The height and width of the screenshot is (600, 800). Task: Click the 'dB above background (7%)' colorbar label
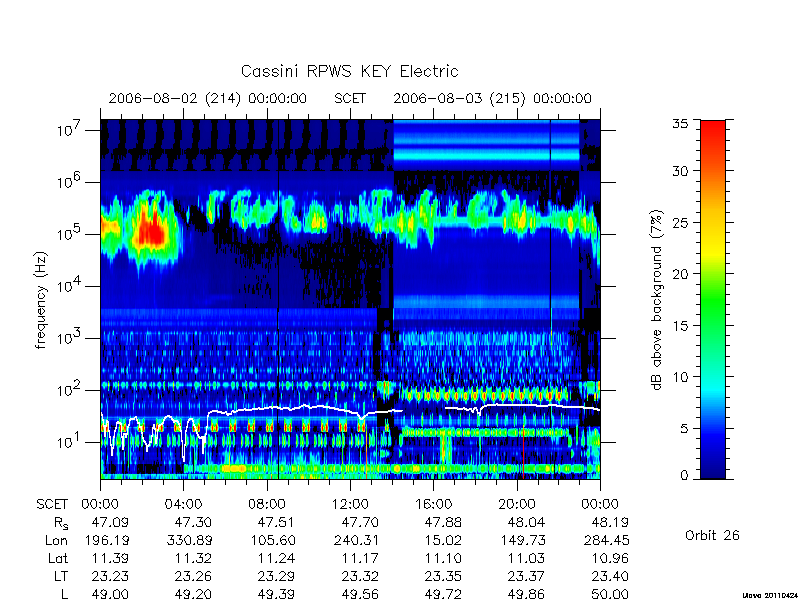coord(657,300)
